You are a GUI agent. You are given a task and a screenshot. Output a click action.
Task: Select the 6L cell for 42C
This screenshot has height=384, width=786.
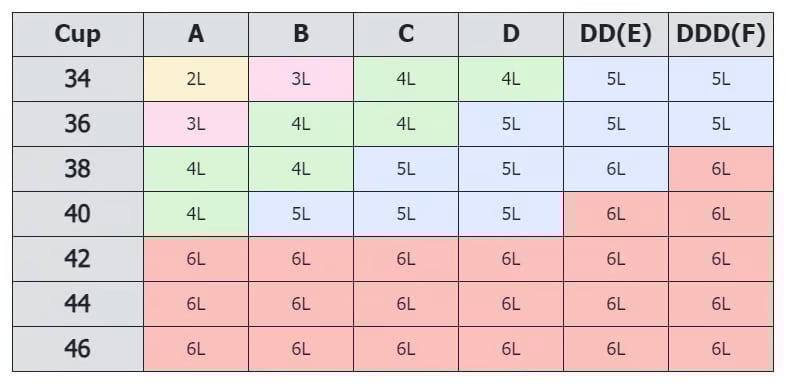406,259
